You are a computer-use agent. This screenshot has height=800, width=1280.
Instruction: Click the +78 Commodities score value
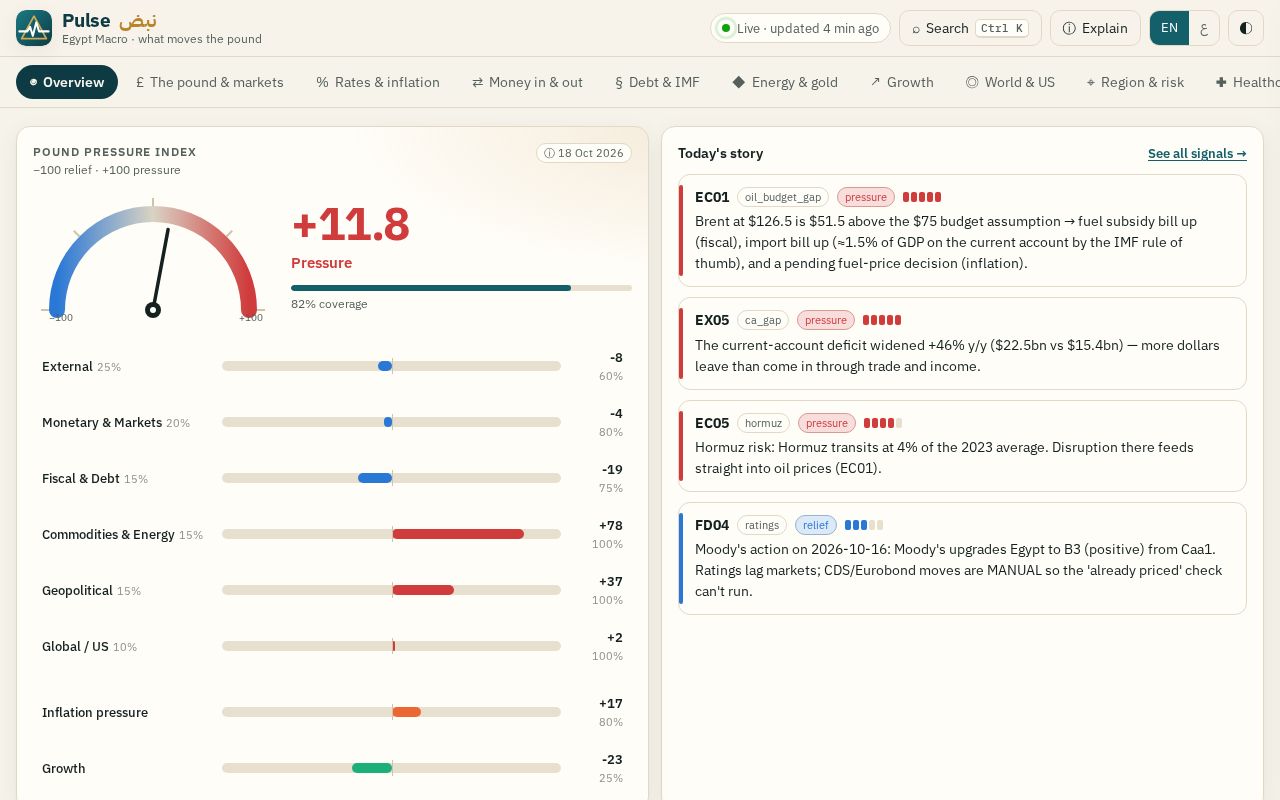click(x=610, y=525)
